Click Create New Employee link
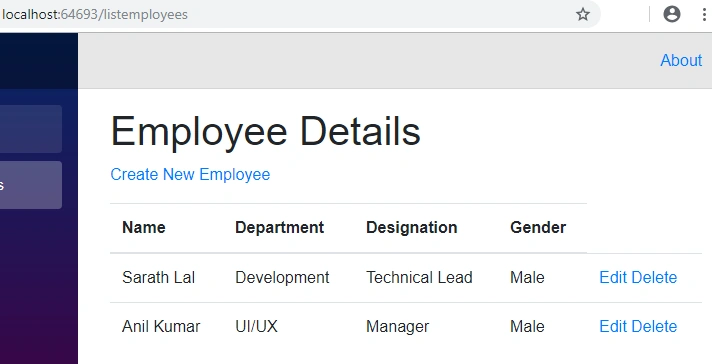 [190, 174]
